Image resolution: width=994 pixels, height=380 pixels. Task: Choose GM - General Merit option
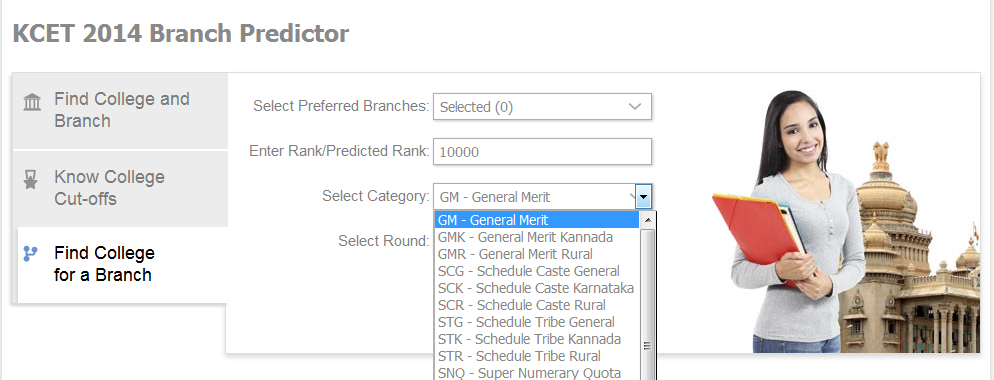(x=536, y=220)
